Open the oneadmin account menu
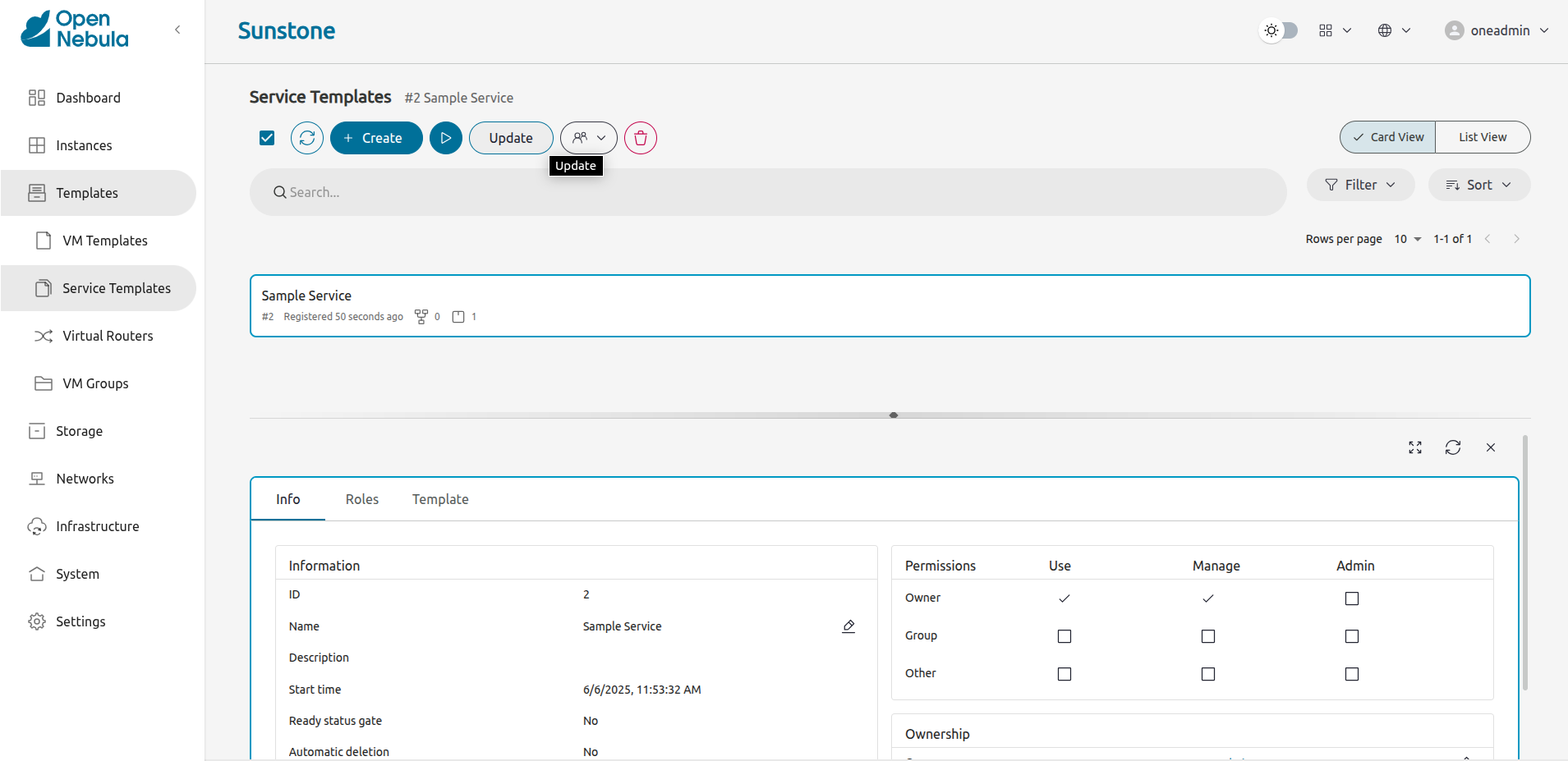Screen dimensions: 1568x761 [x=1497, y=30]
